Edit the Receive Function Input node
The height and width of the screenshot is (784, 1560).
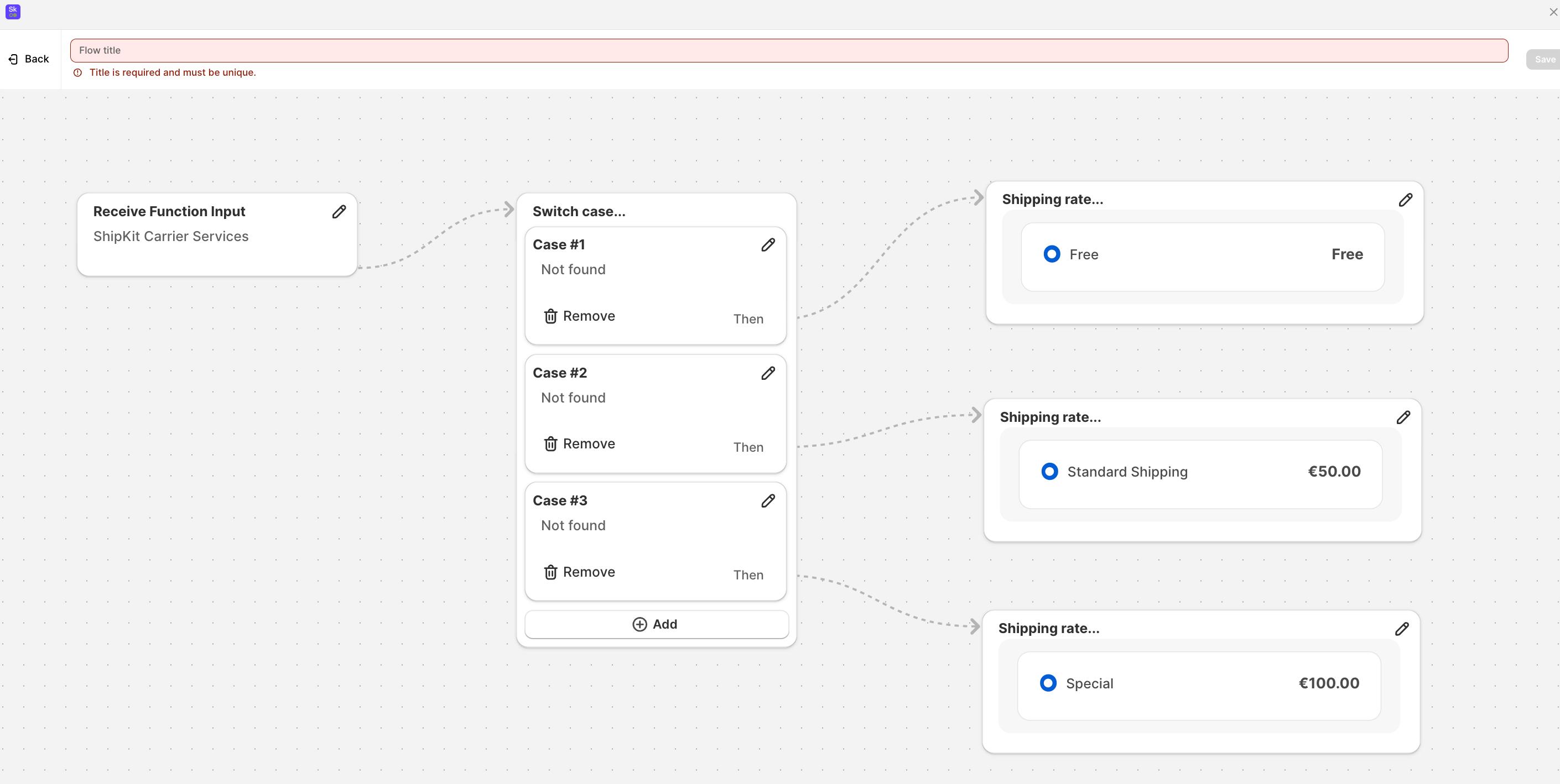point(339,211)
